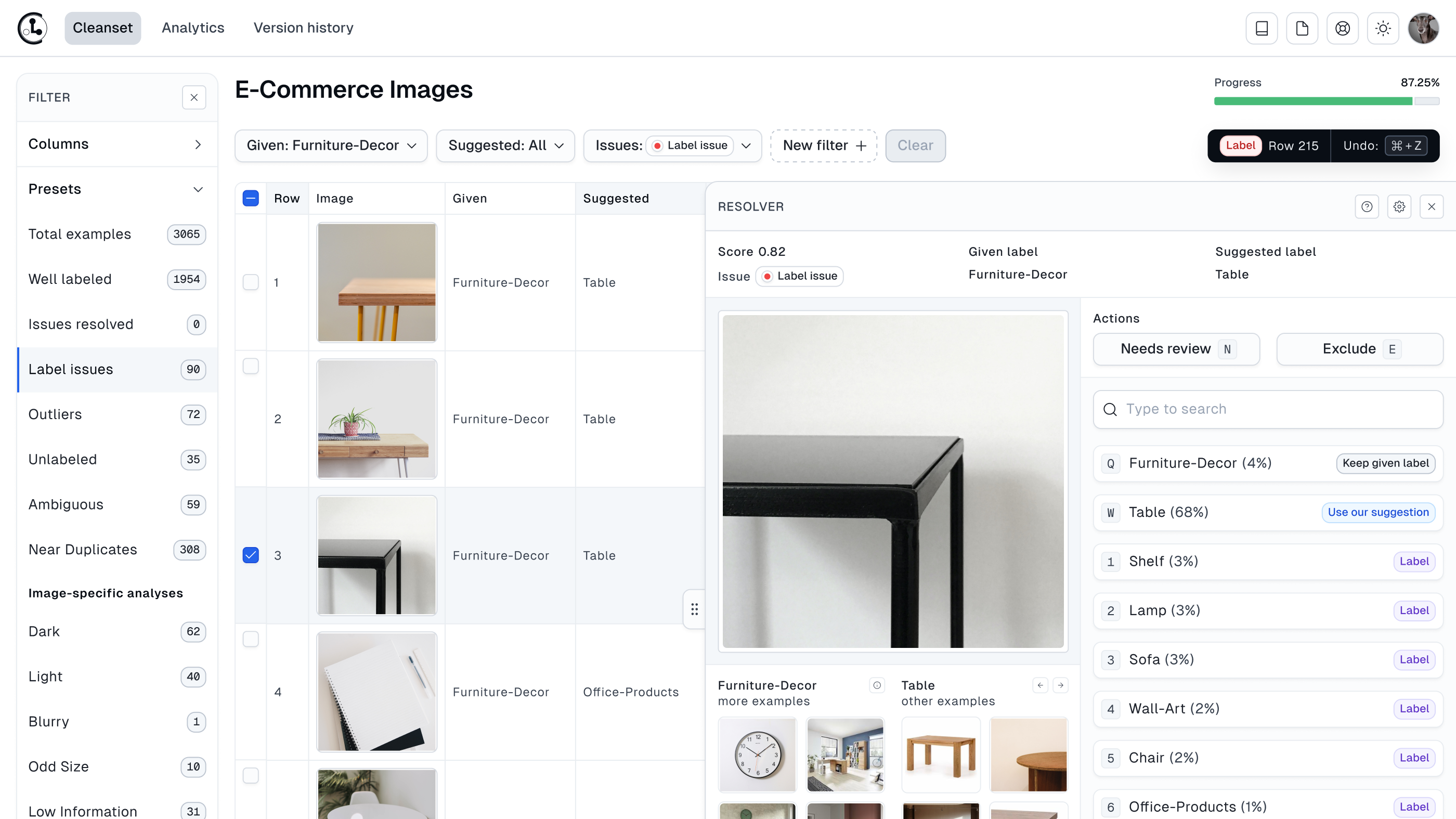The image size is (1456, 819).
Task: Keep given label Furniture-Decor (4%)
Action: [x=1268, y=463]
